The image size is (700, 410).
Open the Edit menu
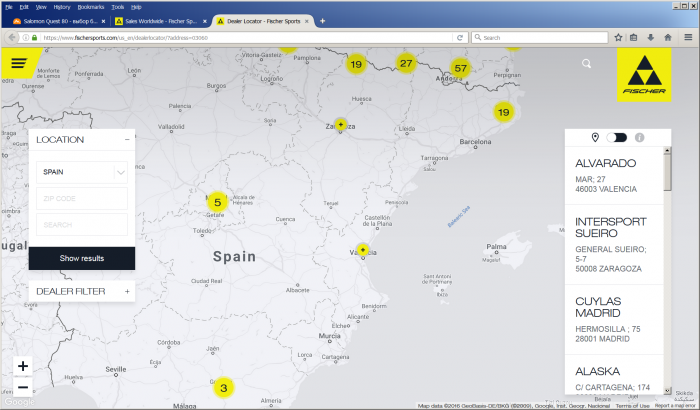pos(24,7)
